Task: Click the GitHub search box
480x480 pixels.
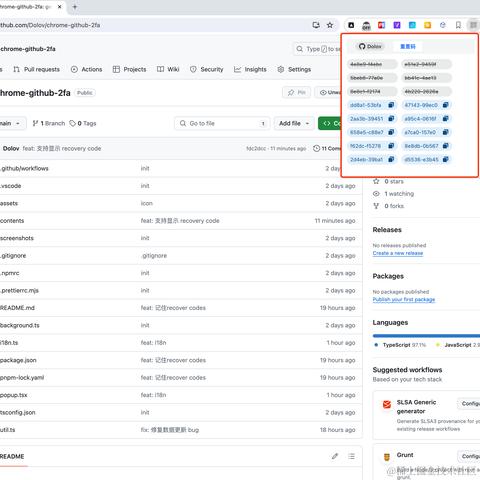Action: click(317, 49)
